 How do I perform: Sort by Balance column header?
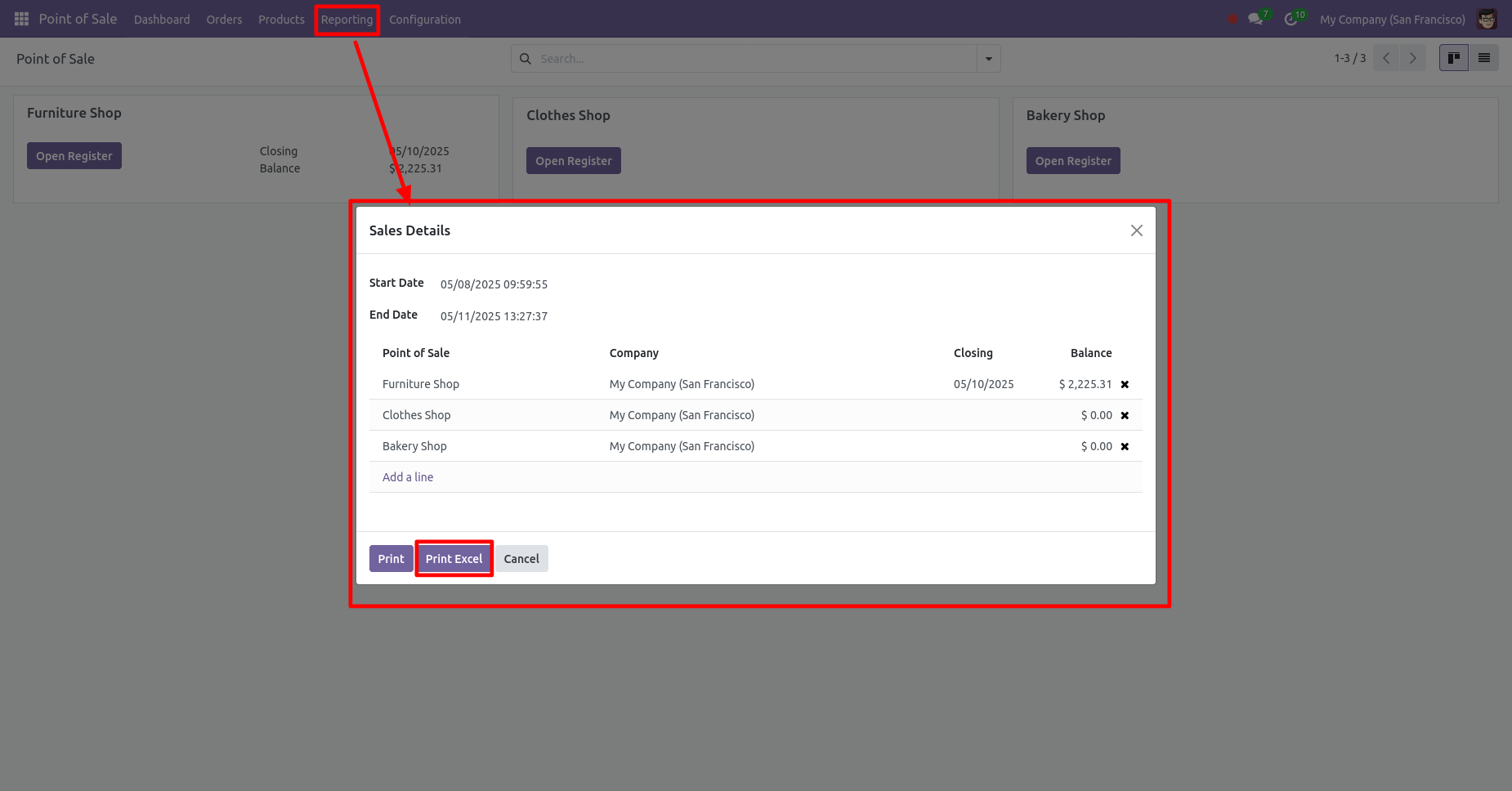[x=1091, y=353]
